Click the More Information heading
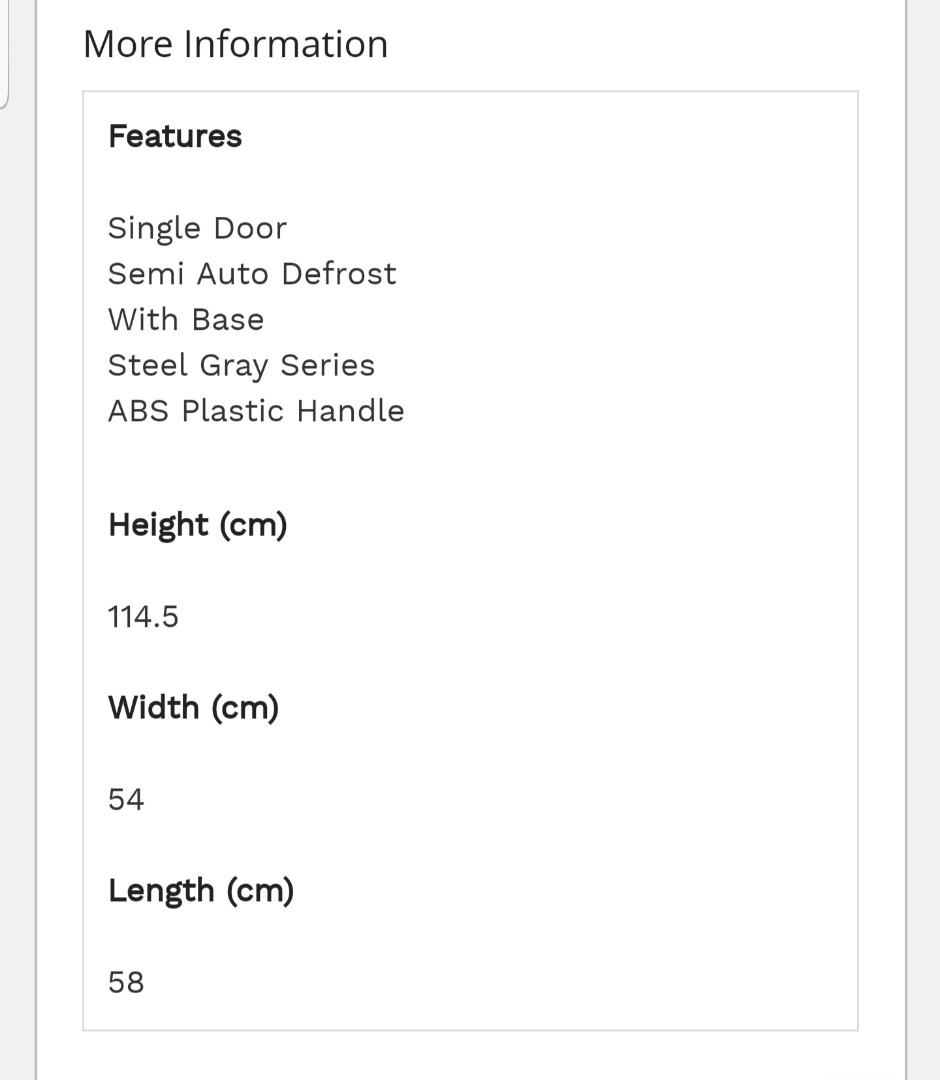This screenshot has height=1080, width=940. (x=236, y=44)
